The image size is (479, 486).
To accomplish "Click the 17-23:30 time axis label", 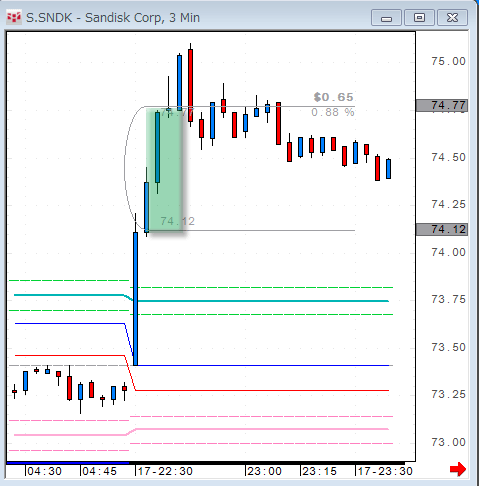I will click(x=385, y=471).
